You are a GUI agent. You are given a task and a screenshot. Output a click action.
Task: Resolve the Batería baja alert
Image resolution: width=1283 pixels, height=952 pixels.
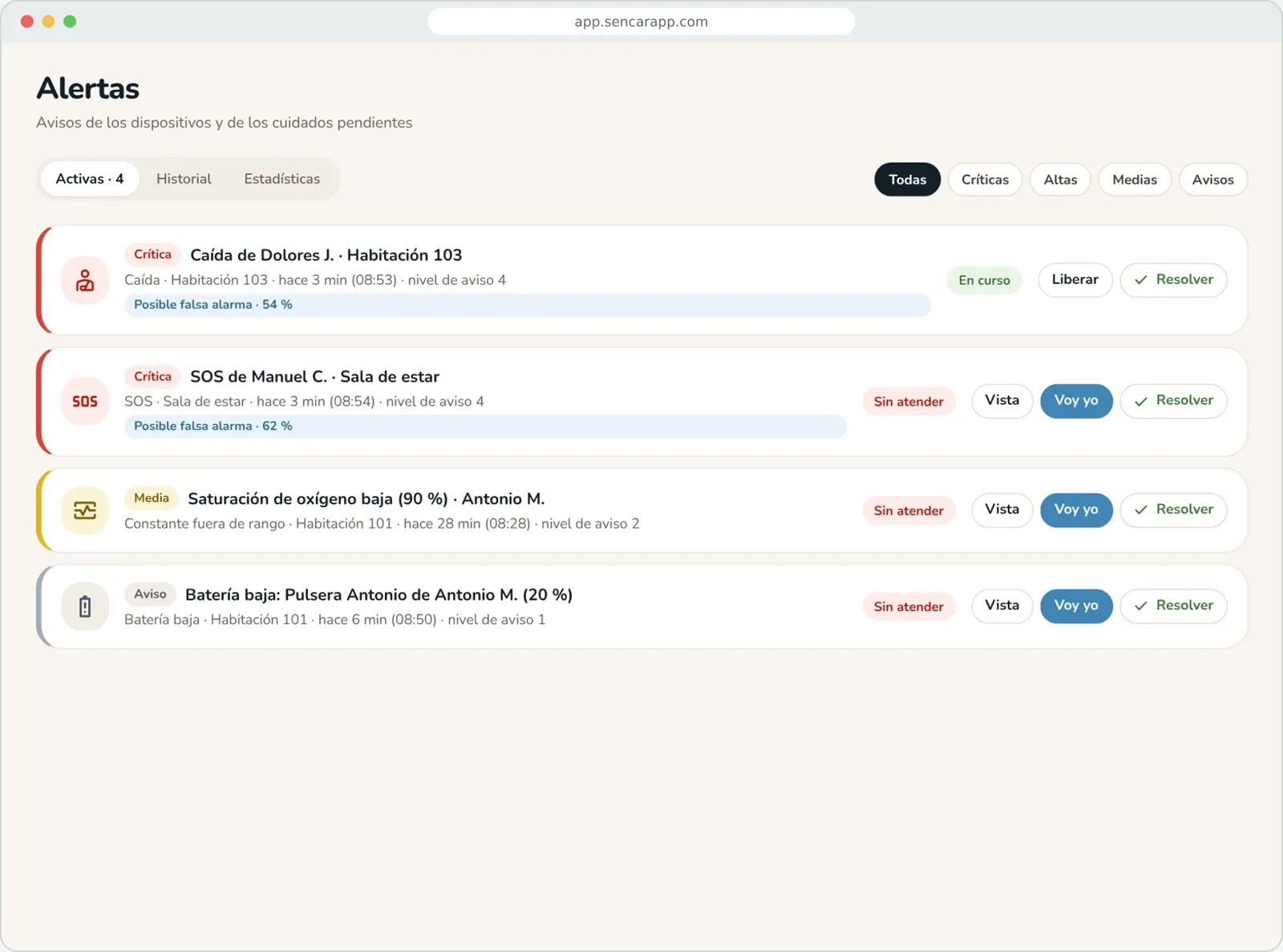(x=1173, y=606)
